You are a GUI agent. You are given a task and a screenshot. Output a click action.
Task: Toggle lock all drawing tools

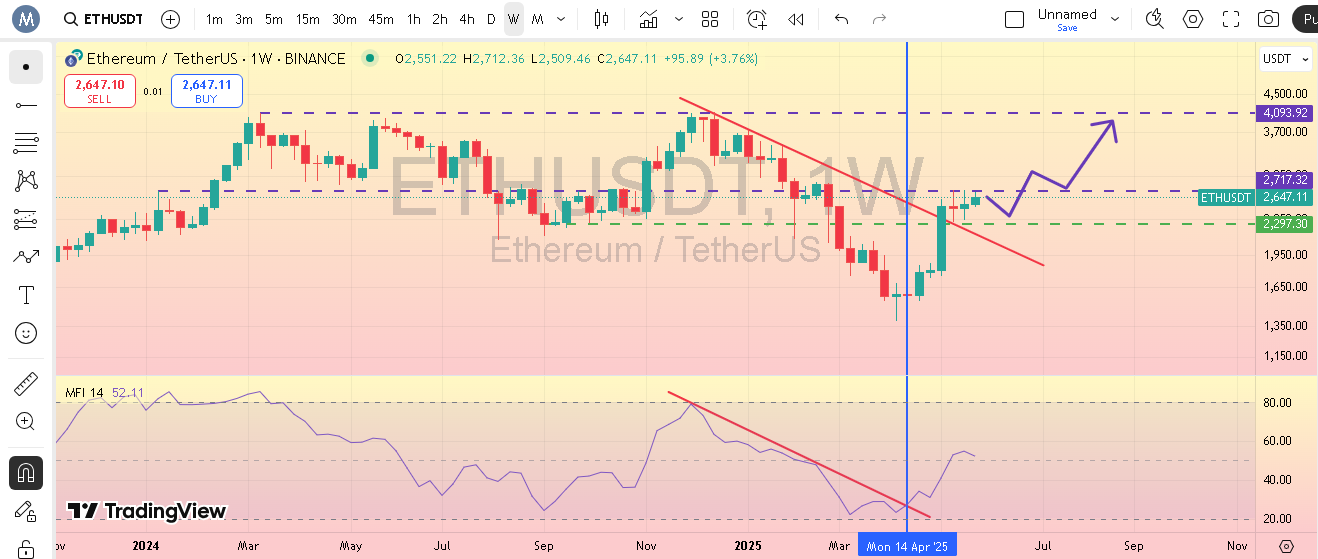coord(26,548)
